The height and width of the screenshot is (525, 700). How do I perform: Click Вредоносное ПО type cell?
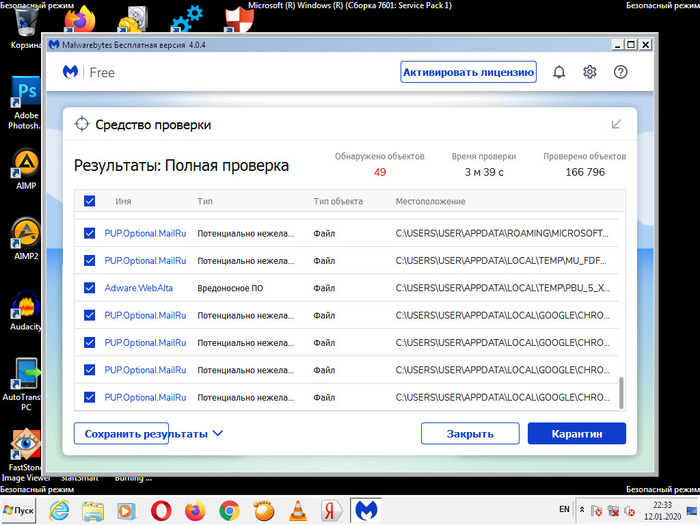point(230,288)
